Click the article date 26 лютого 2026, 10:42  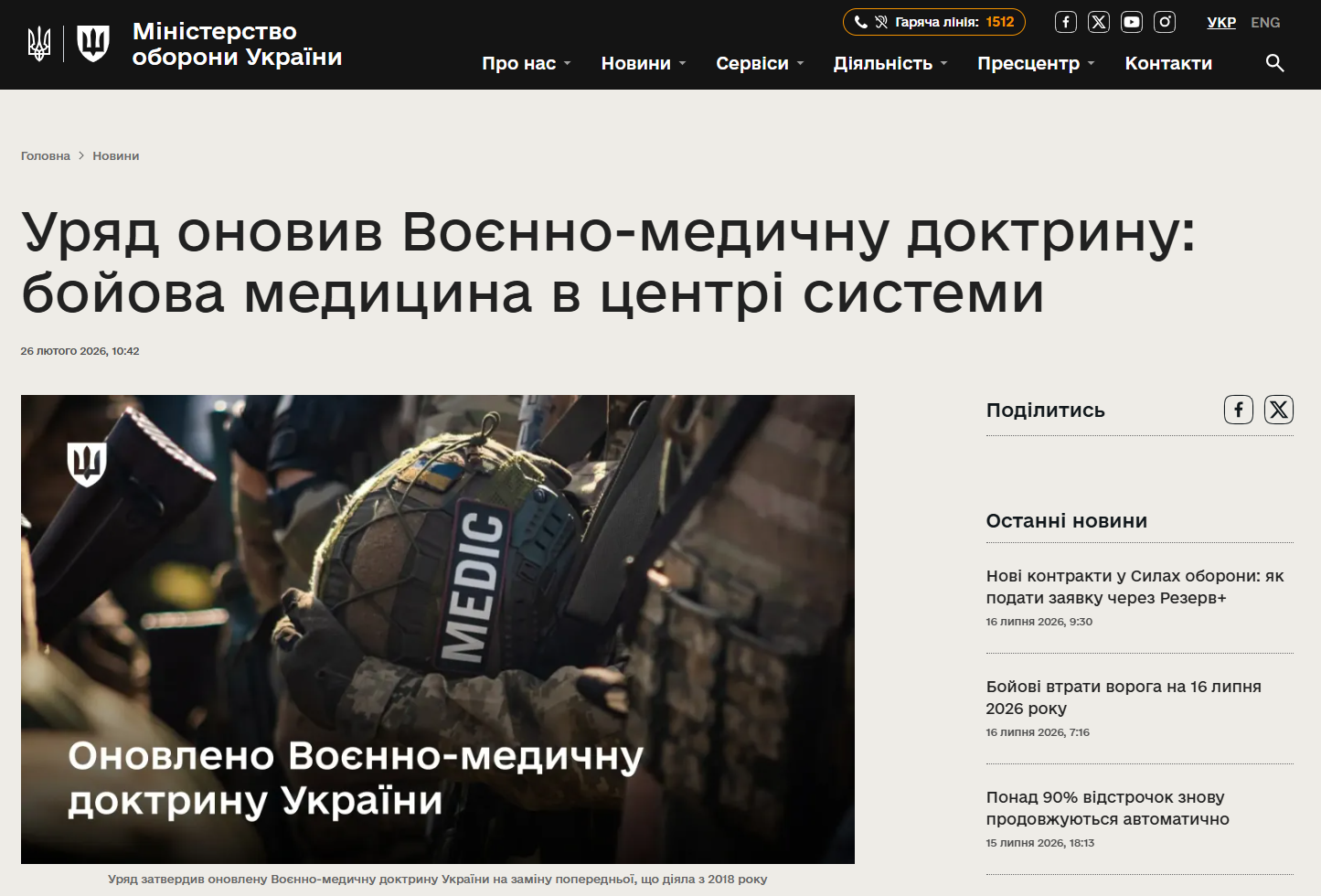(80, 351)
